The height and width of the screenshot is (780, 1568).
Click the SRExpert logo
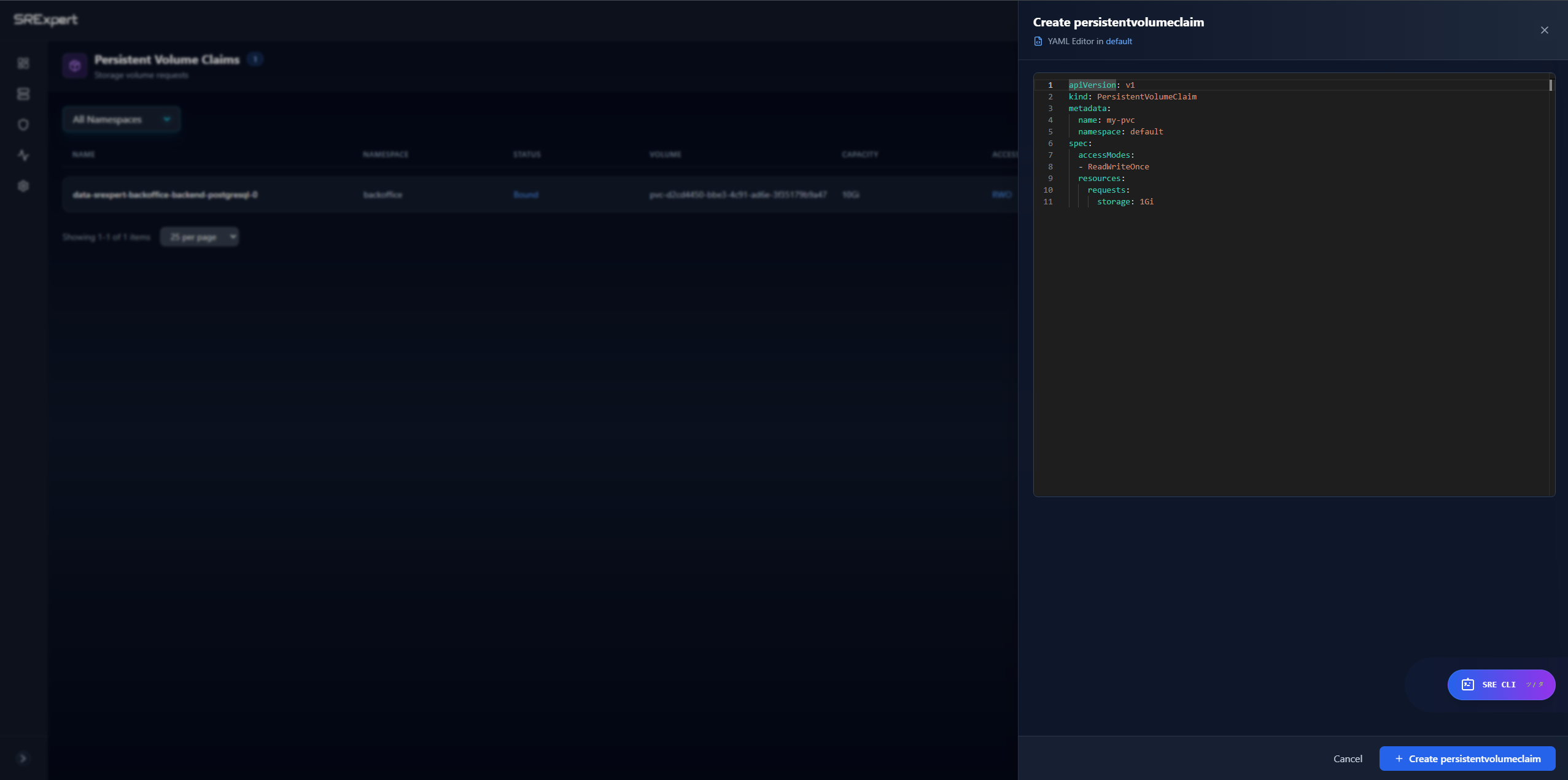pos(45,19)
